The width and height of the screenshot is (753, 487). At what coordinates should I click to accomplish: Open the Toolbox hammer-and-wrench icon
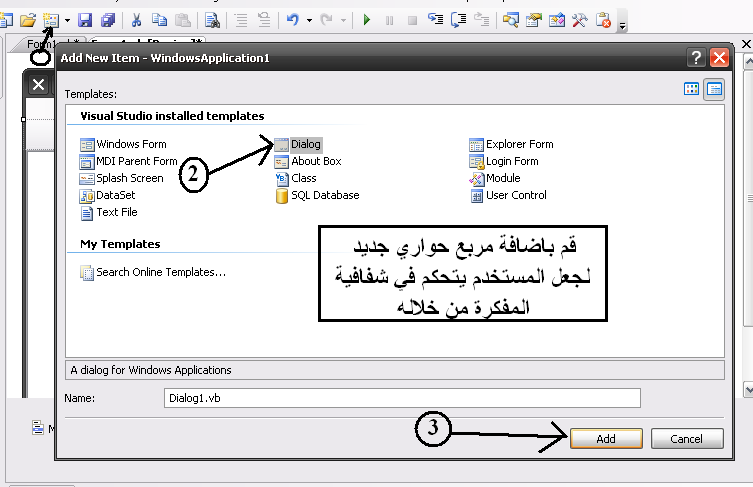tap(579, 20)
